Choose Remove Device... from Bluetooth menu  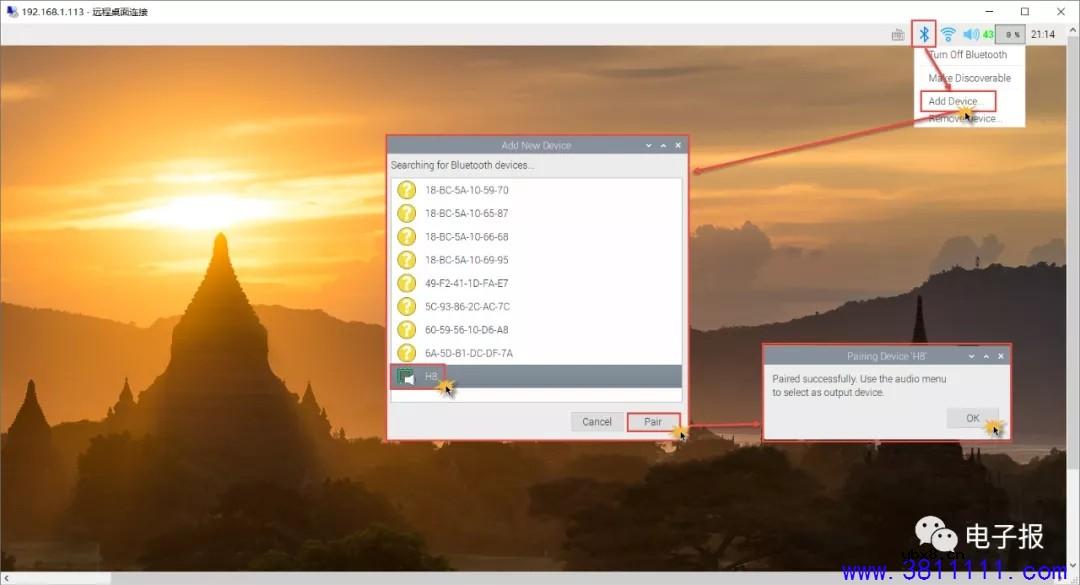point(963,119)
